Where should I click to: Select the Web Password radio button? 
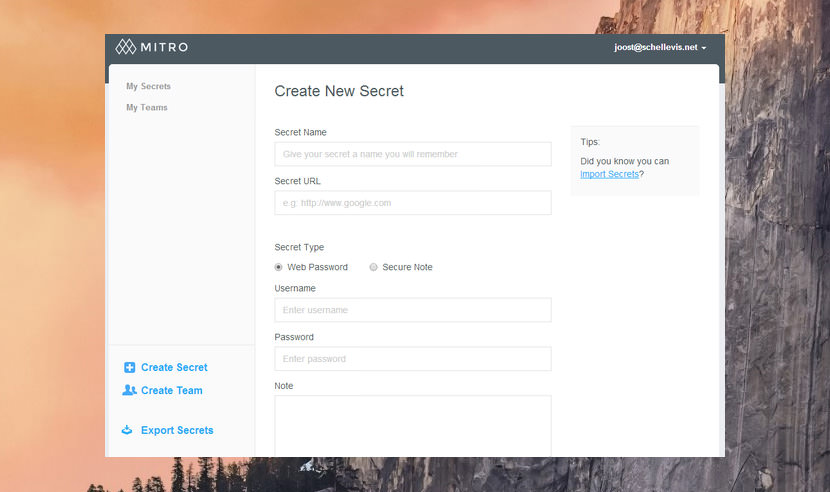click(x=278, y=267)
